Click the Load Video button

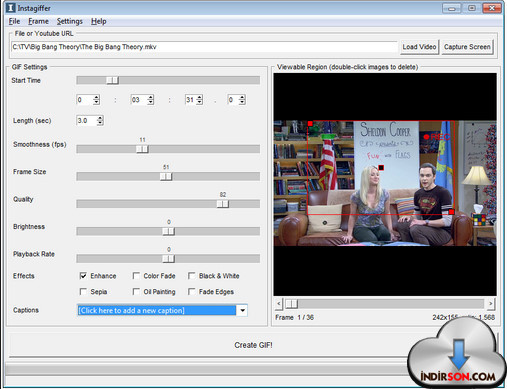(x=419, y=47)
